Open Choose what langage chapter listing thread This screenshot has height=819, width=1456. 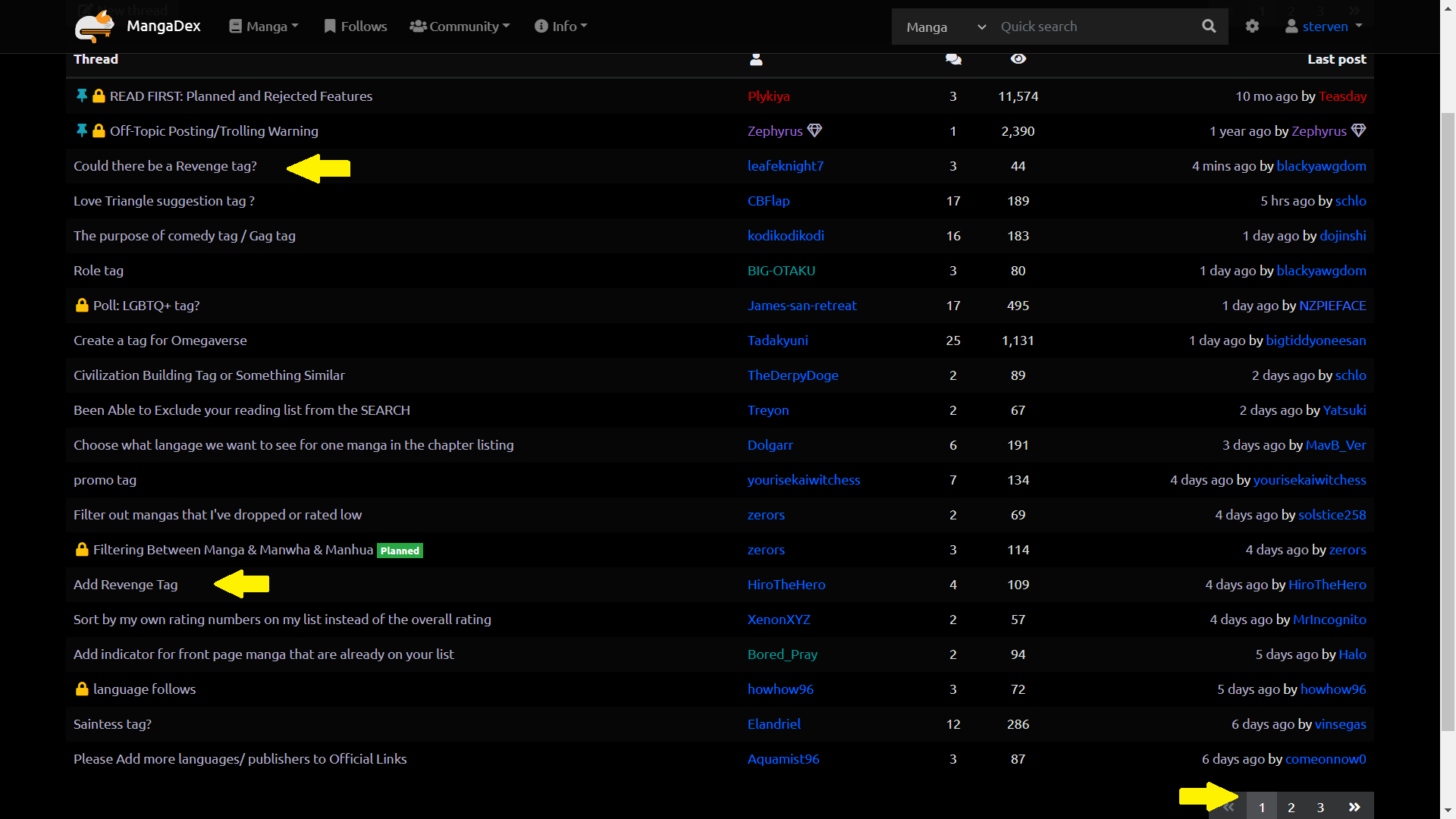pos(293,445)
